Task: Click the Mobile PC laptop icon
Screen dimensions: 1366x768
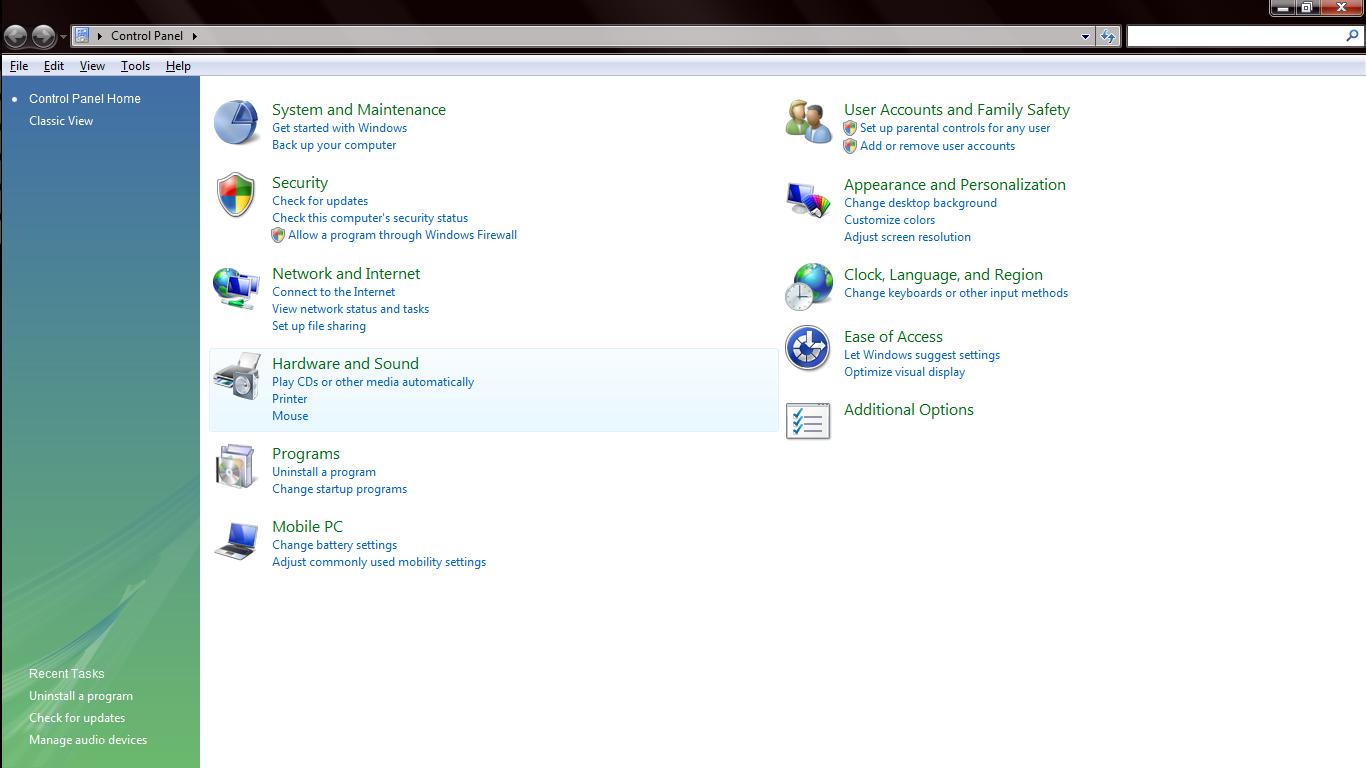Action: [x=237, y=540]
